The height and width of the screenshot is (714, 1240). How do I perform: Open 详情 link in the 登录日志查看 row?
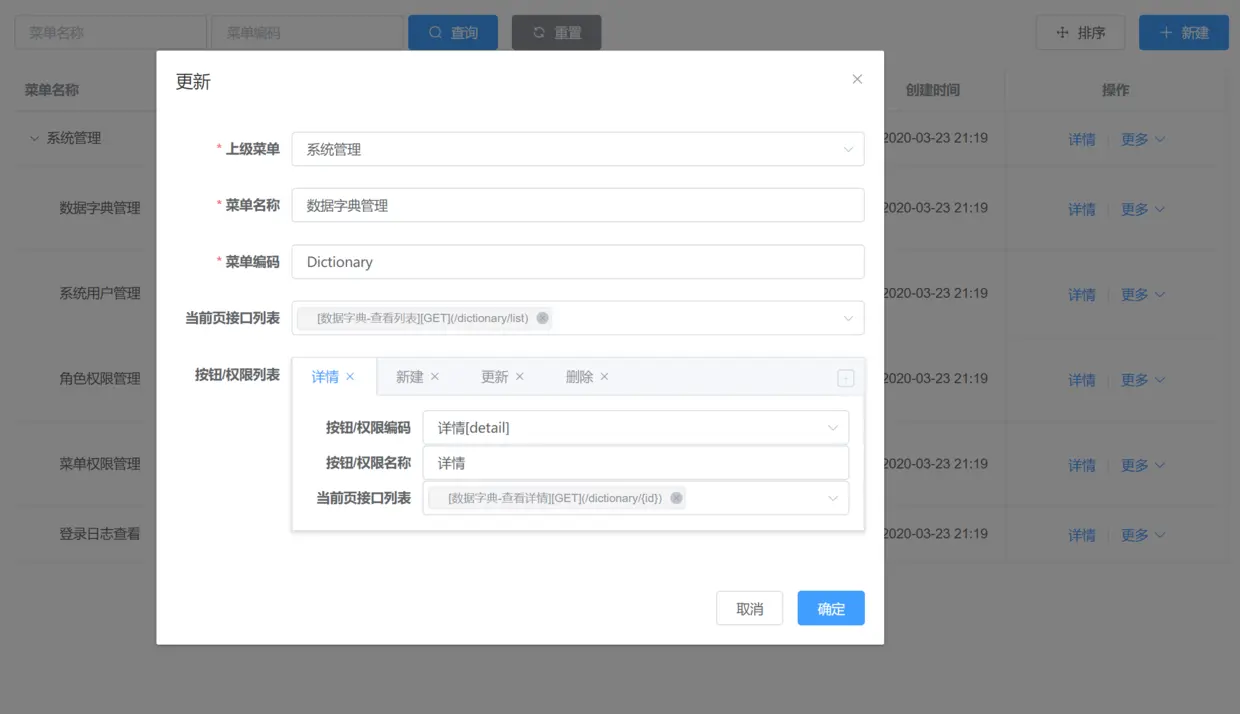1082,535
